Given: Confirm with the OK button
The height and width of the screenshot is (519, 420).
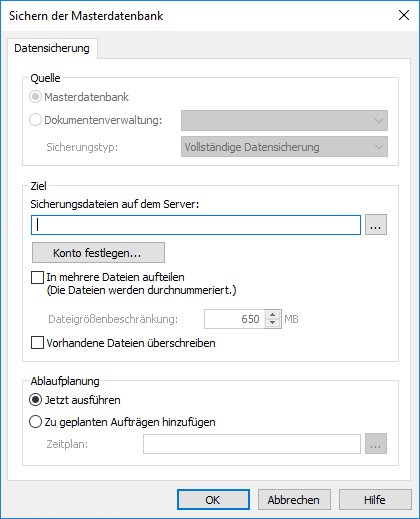Looking at the screenshot, I should 213,500.
